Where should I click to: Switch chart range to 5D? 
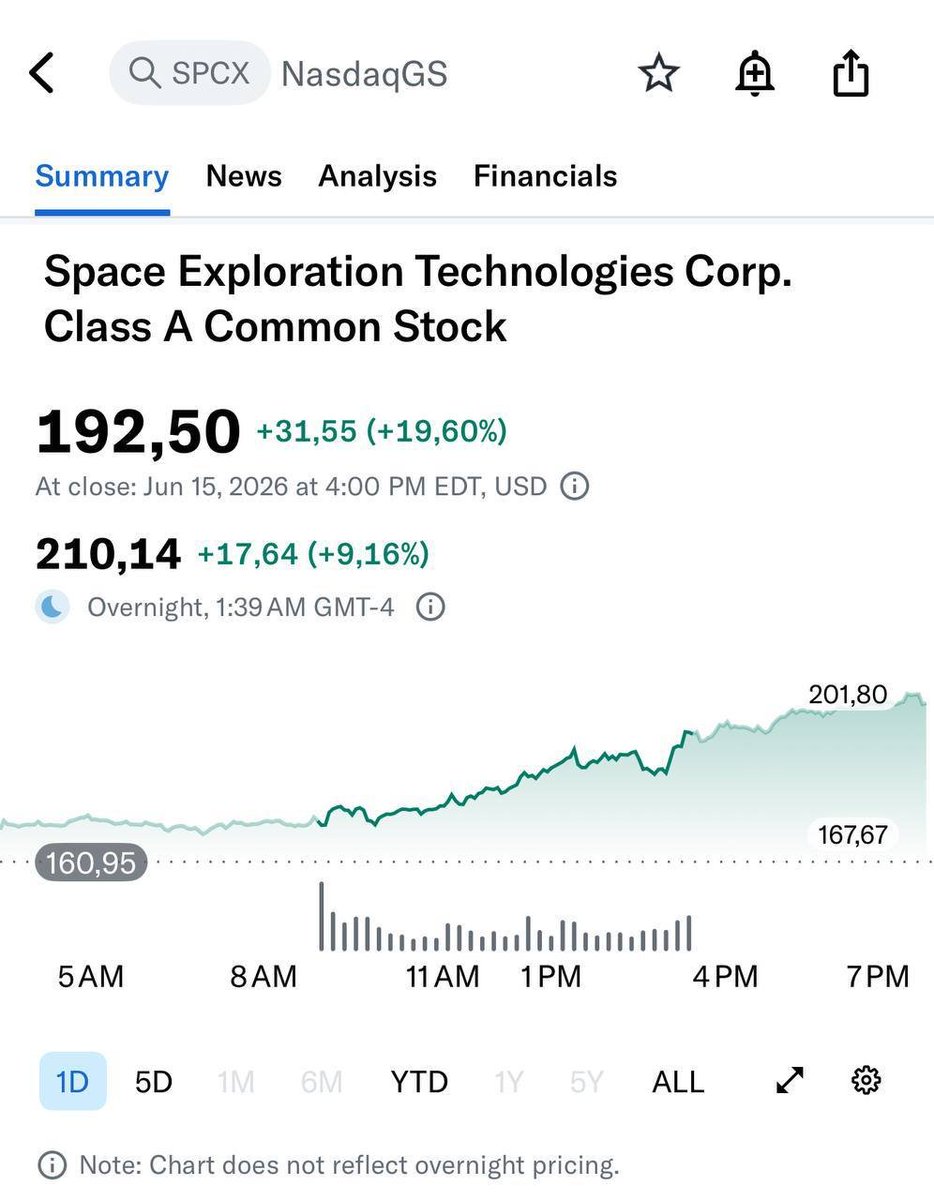tap(153, 1081)
